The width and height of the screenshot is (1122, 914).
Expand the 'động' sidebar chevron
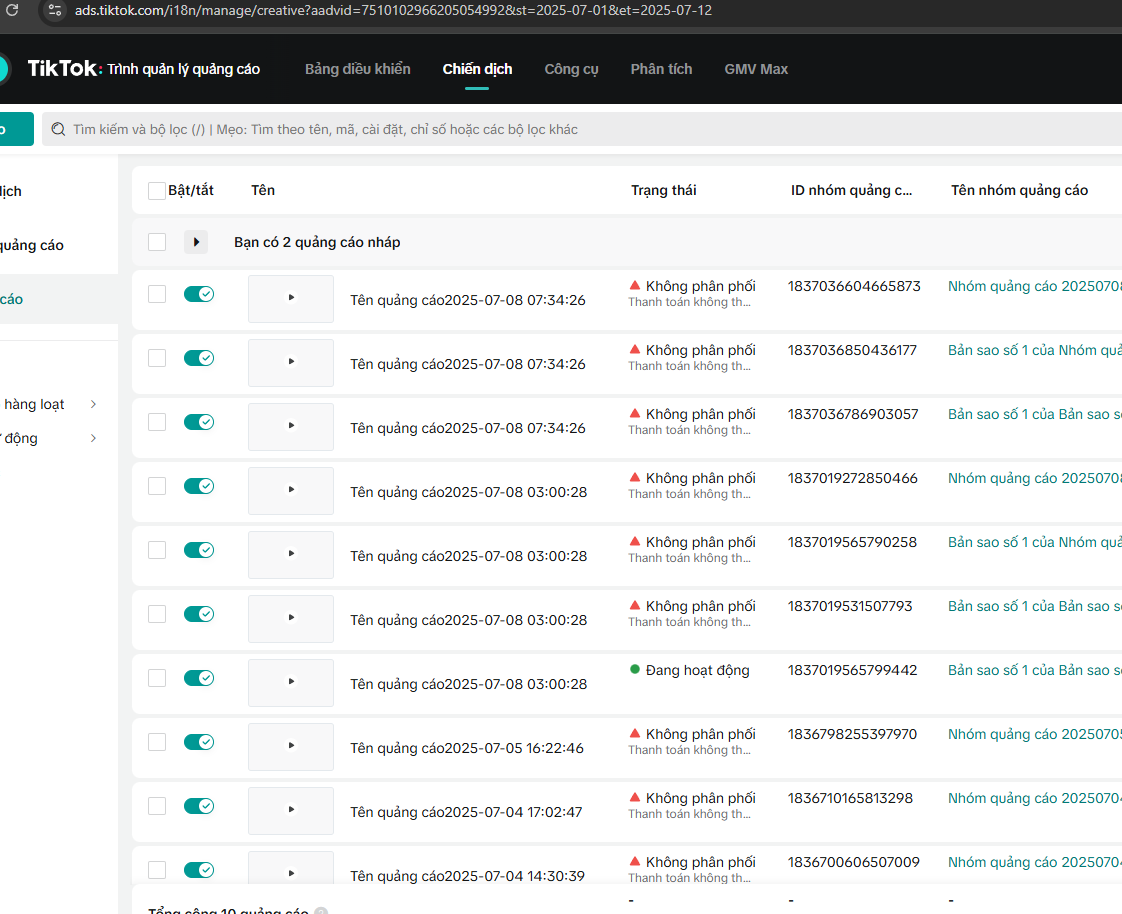pyautogui.click(x=93, y=438)
